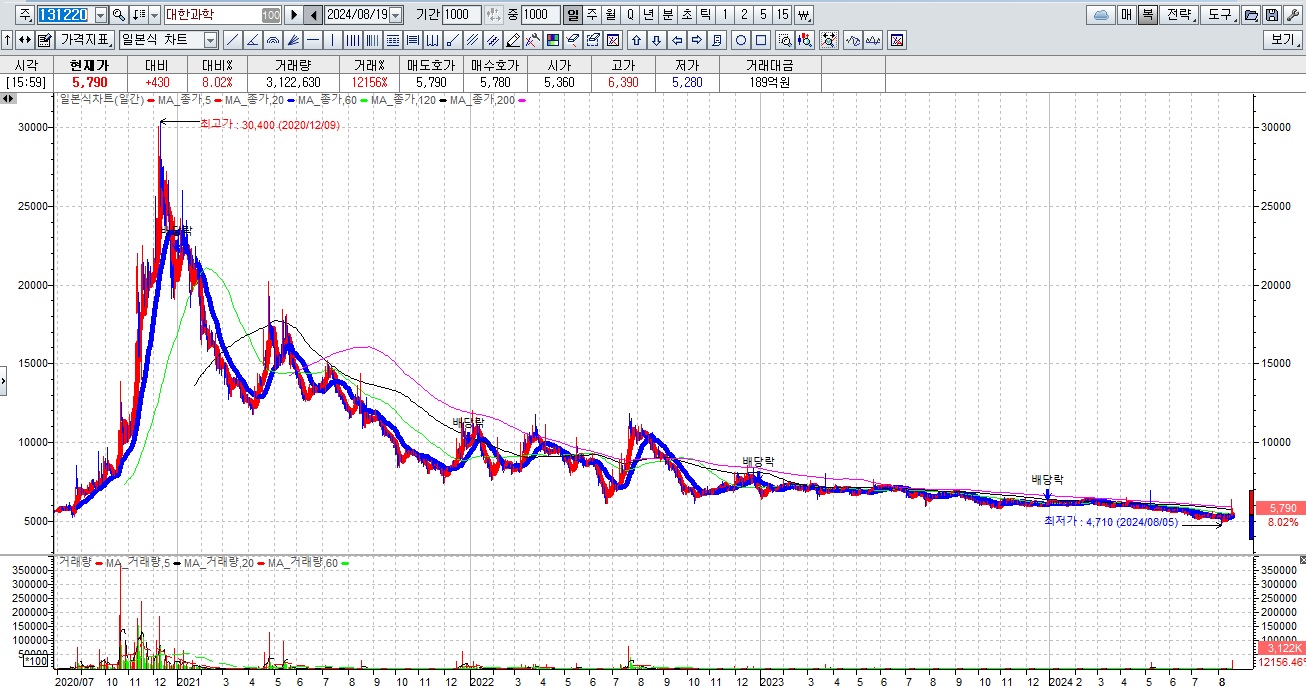Click the 주 stock type button
Screen dimensions: 1306x686
pos(25,15)
